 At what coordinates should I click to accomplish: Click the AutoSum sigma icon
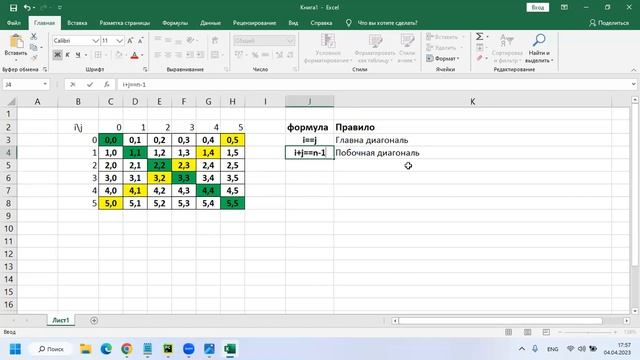[x=480, y=37]
